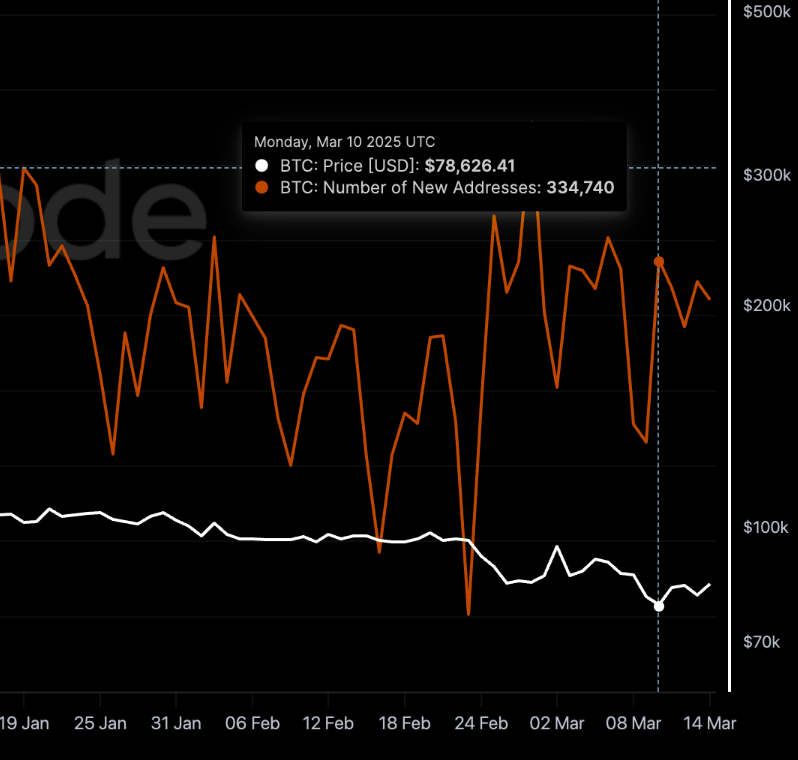Select the 02 Mar date label
The height and width of the screenshot is (760, 798).
click(x=557, y=723)
